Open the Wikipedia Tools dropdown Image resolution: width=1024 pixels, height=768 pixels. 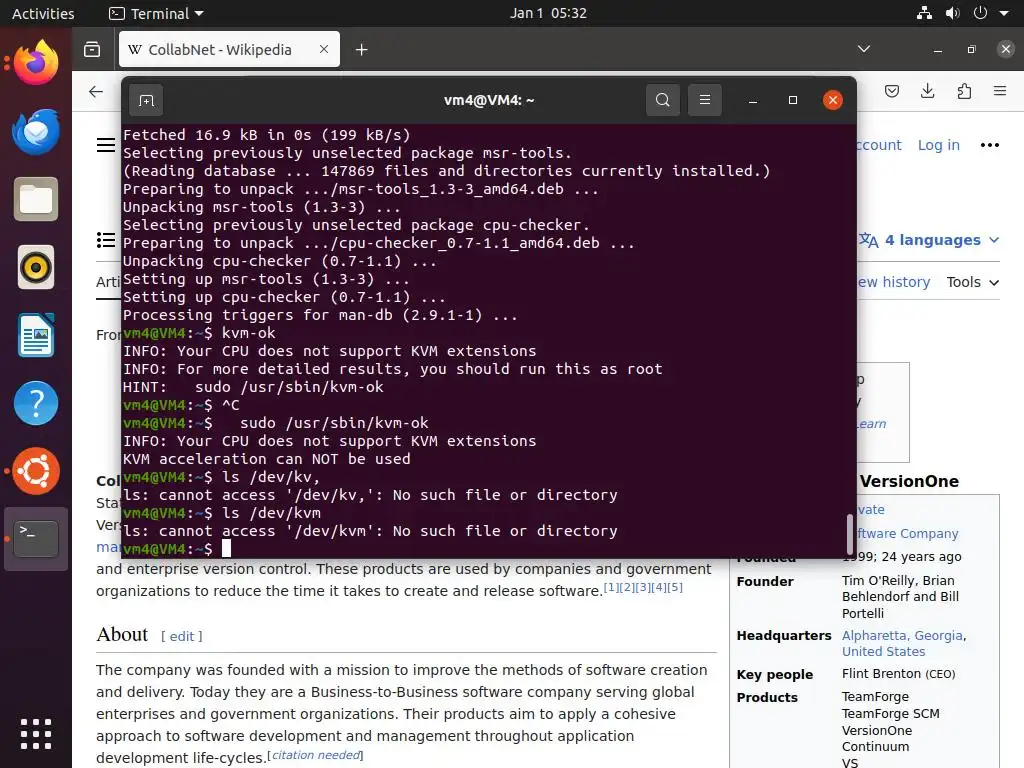coord(972,282)
